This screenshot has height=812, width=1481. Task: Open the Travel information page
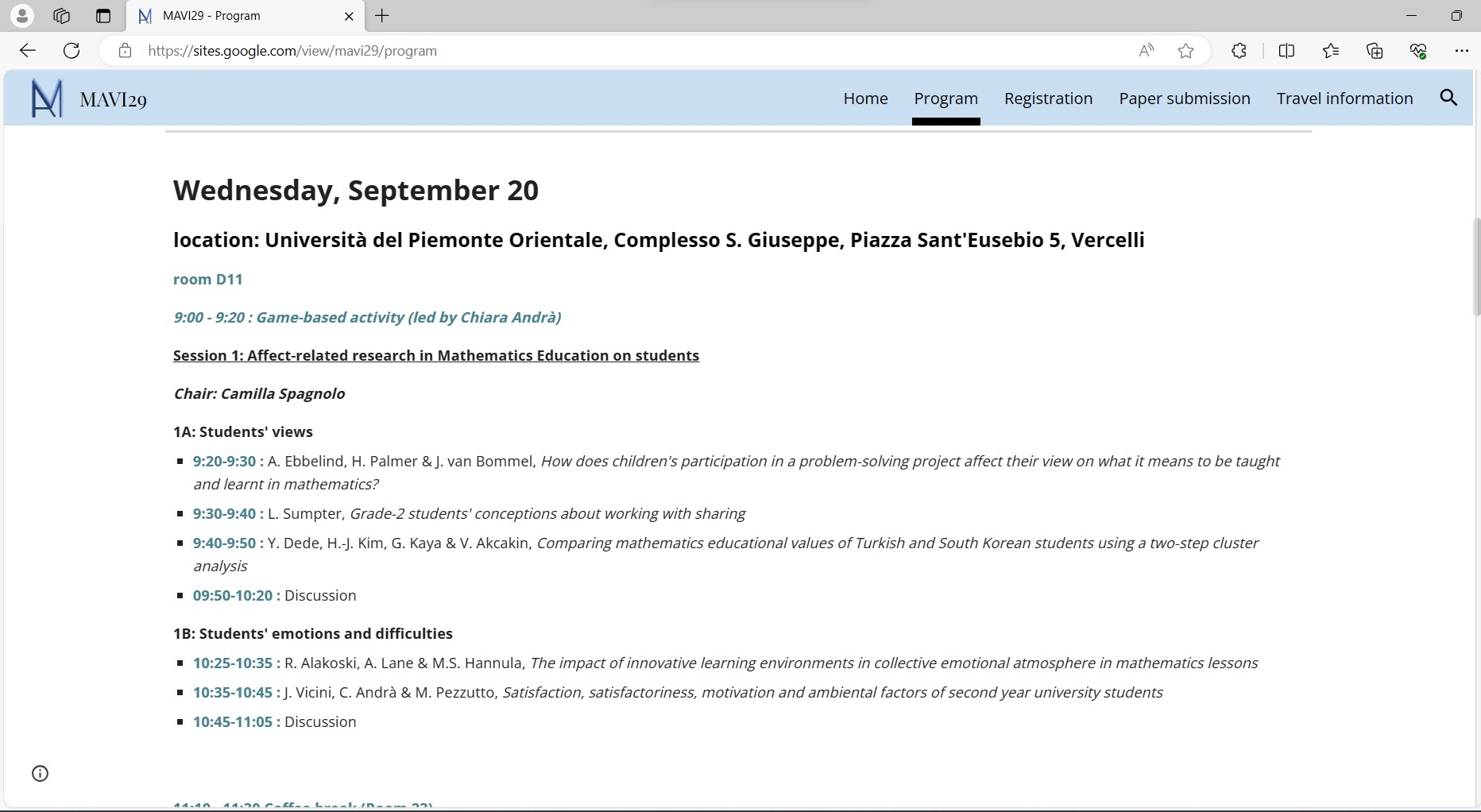(x=1344, y=99)
